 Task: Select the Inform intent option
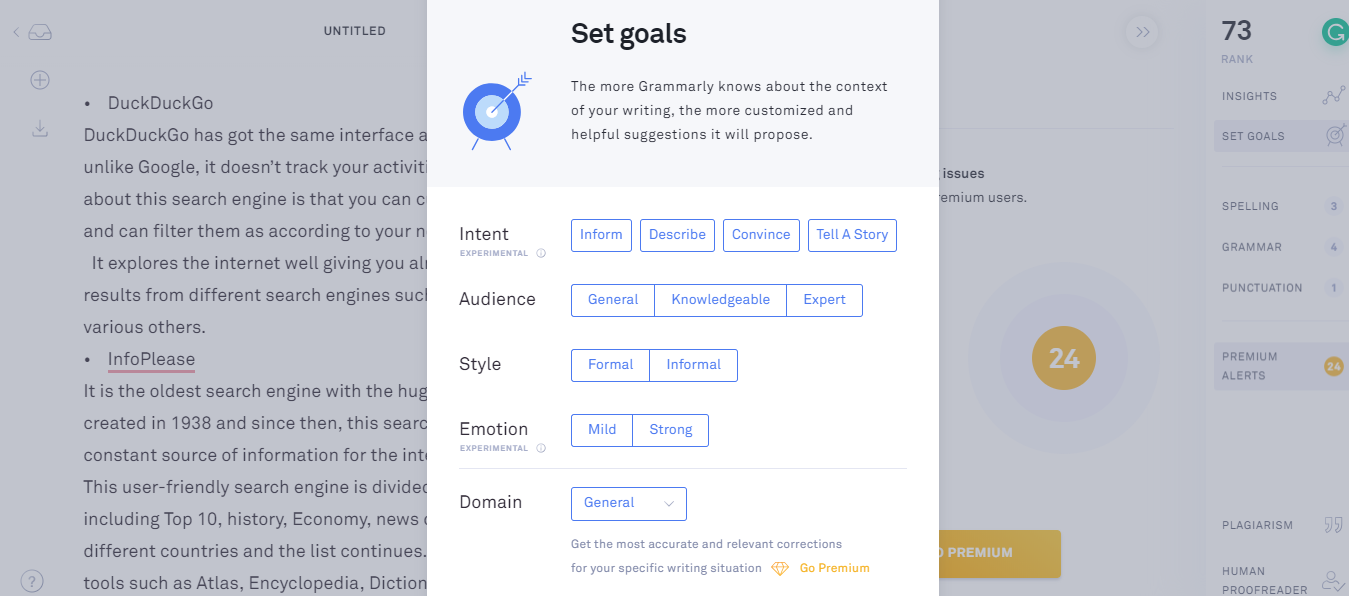(601, 235)
